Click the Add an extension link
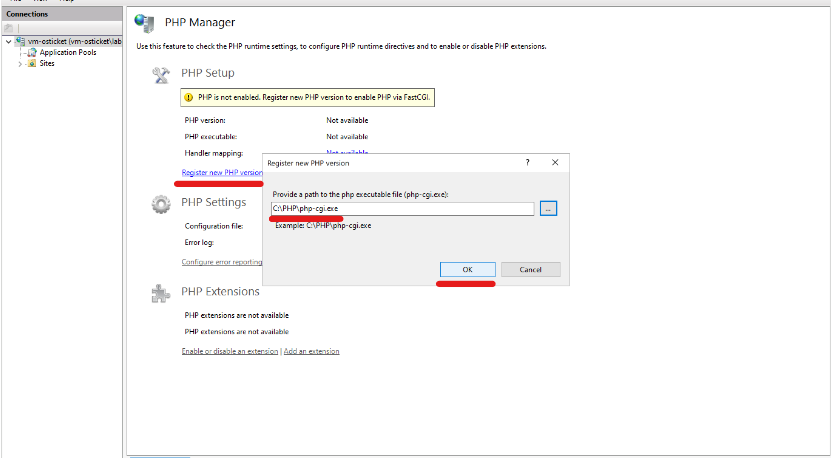 coord(311,351)
